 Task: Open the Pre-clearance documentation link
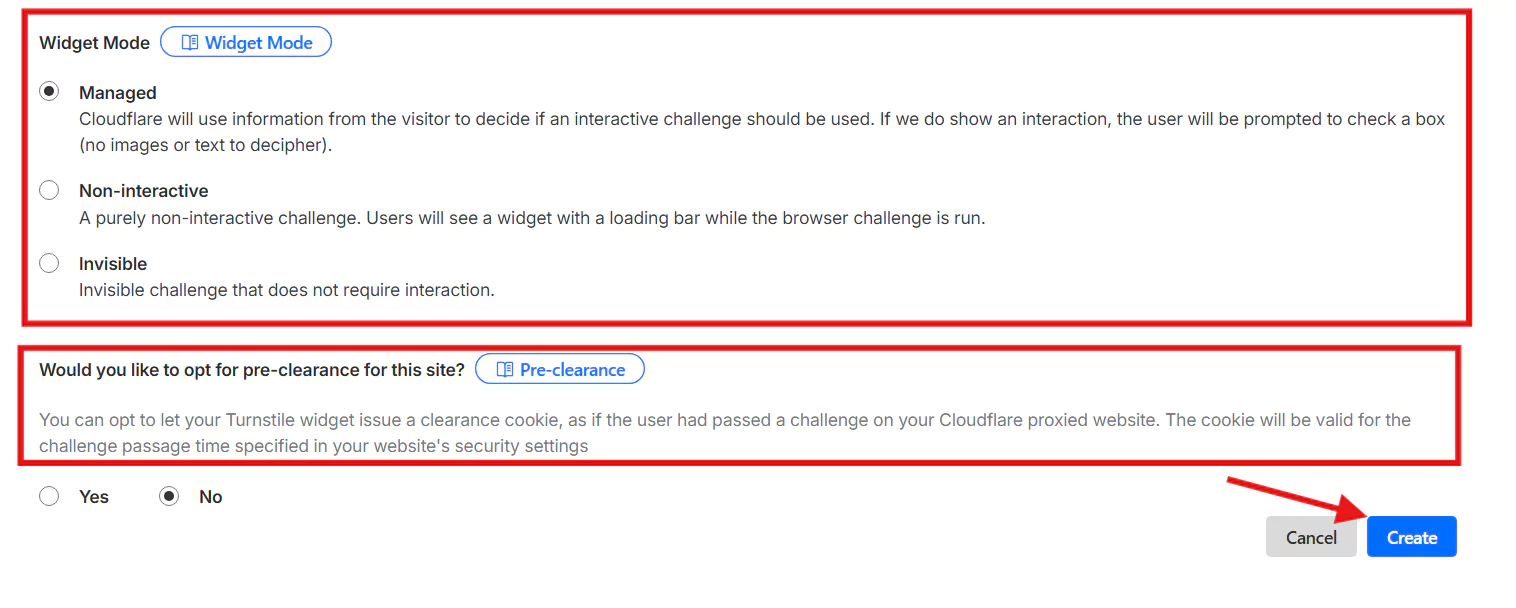point(572,370)
